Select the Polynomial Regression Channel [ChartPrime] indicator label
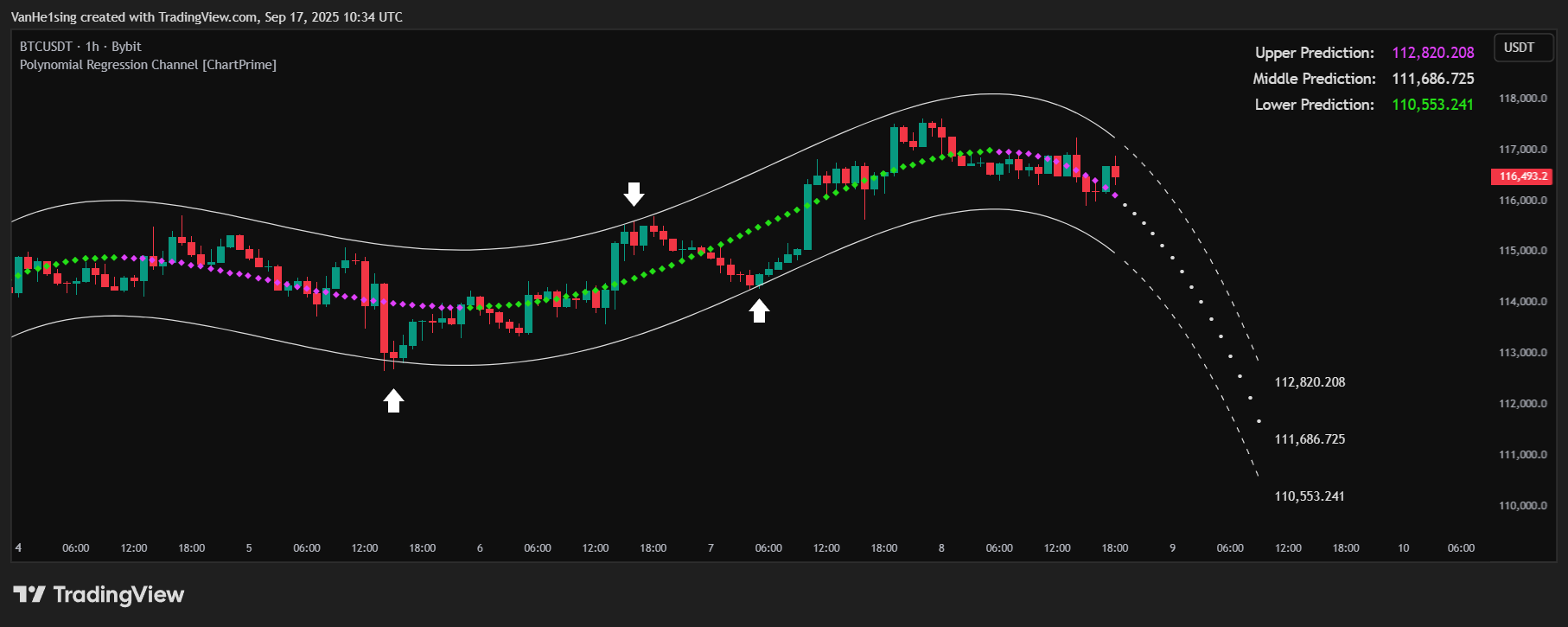The image size is (1568, 627). click(148, 65)
